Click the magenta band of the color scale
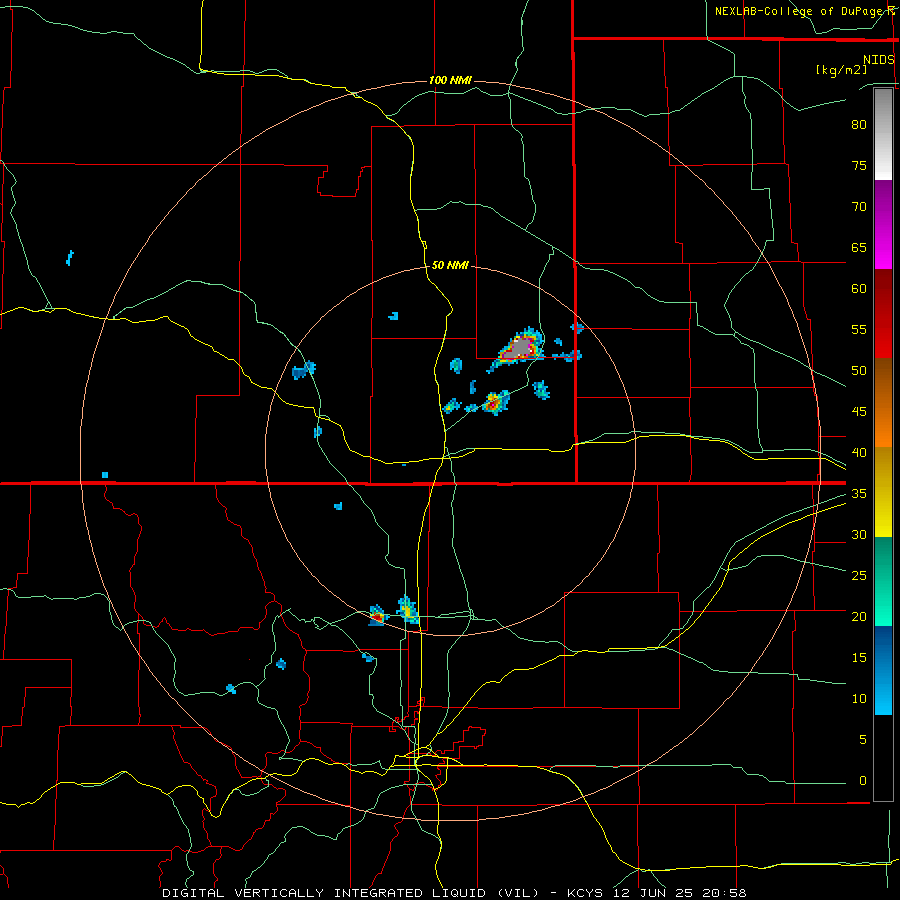The width and height of the screenshot is (900, 900). (x=883, y=225)
